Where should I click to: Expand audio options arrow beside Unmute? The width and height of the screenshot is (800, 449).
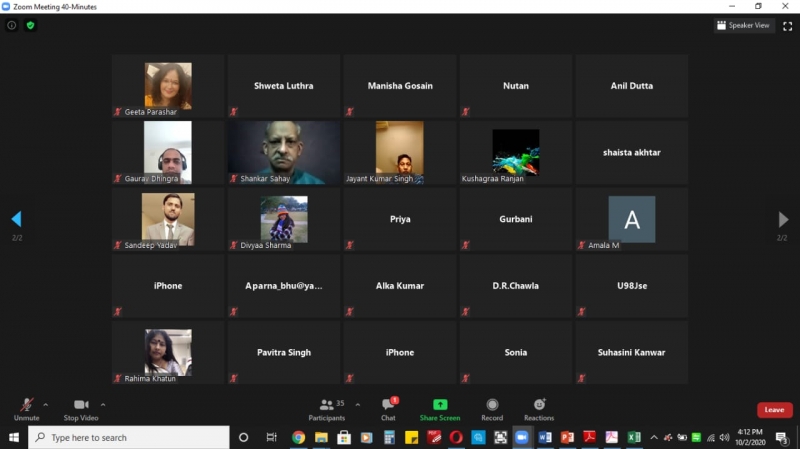[x=45, y=405]
